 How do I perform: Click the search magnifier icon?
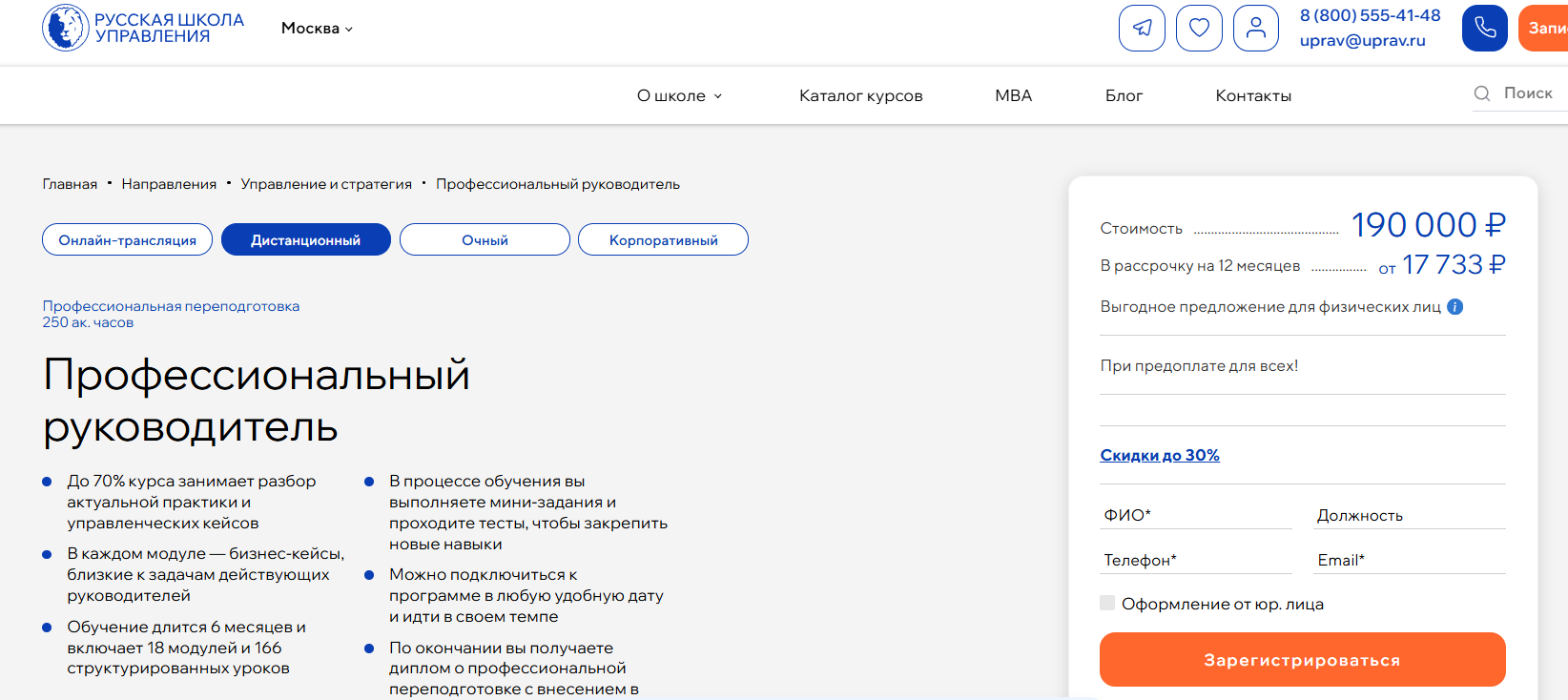[1482, 93]
